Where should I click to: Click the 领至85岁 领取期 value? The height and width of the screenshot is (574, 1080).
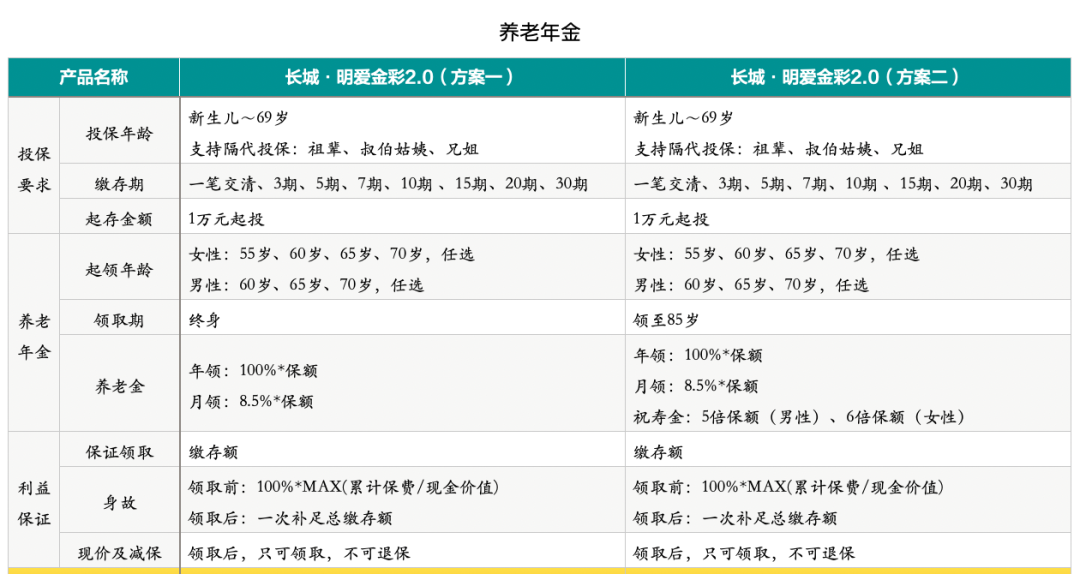[667, 320]
